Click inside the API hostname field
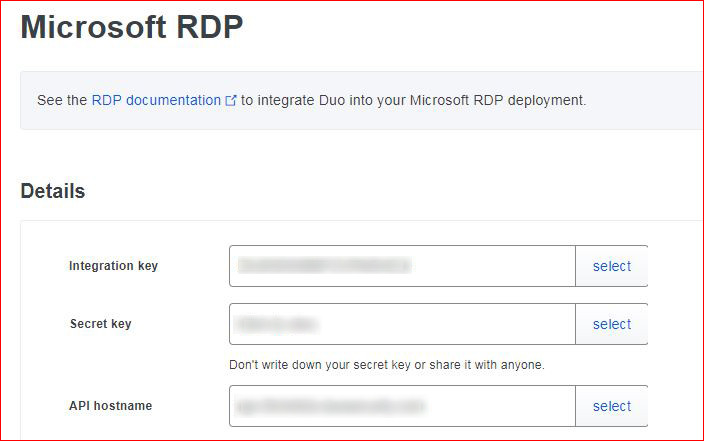Image resolution: width=704 pixels, height=441 pixels. tap(402, 406)
